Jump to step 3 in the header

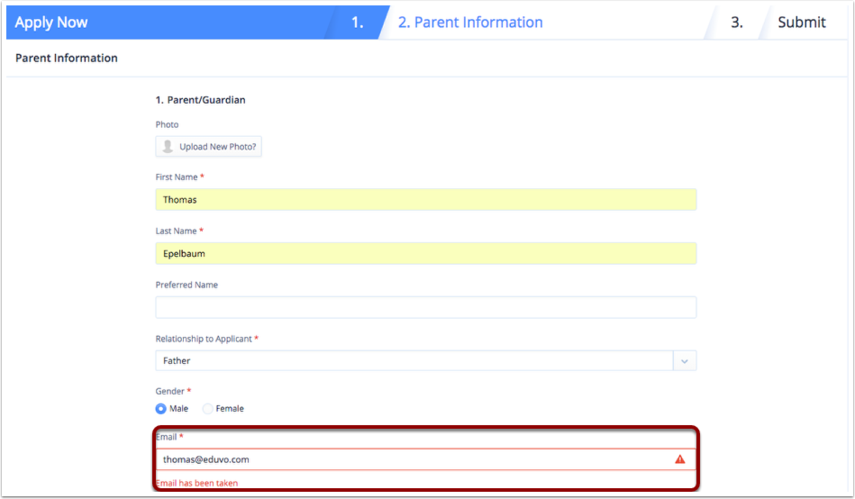click(x=736, y=22)
